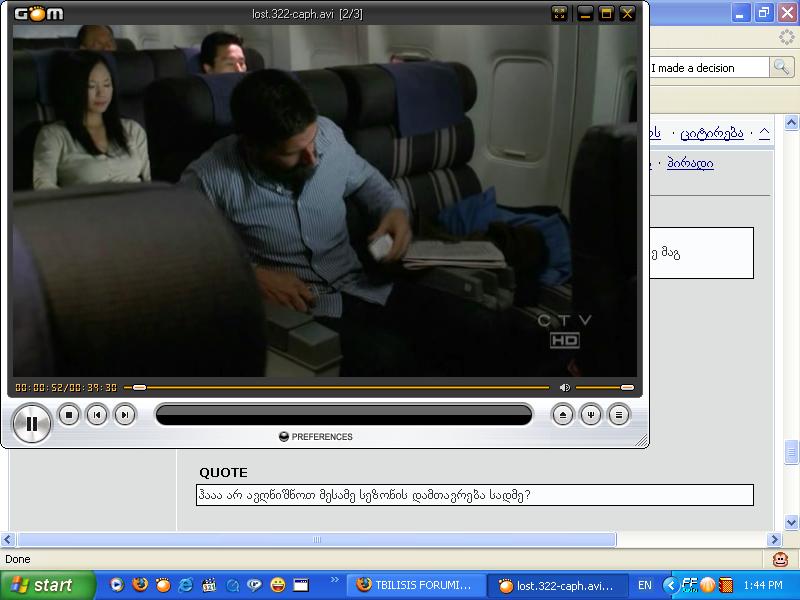Click the Firefox vertical scrollbar down arrow
The width and height of the screenshot is (800, 600).
[x=791, y=522]
